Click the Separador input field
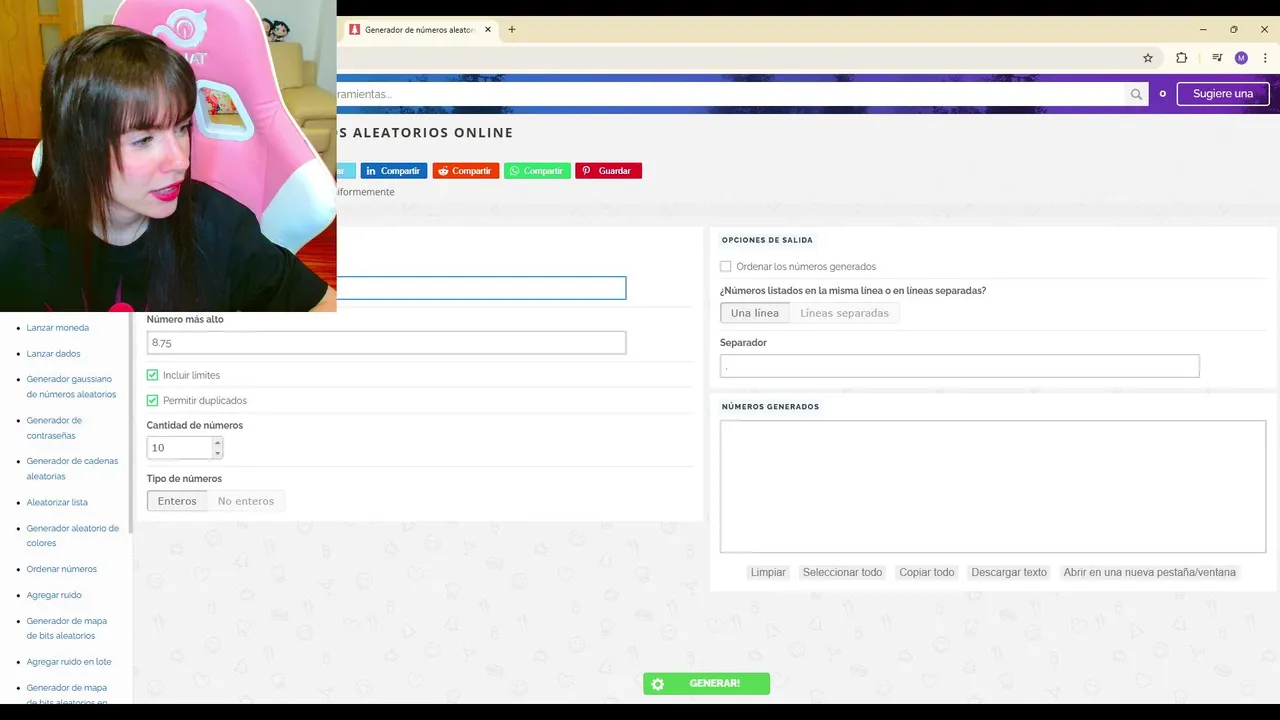Image resolution: width=1280 pixels, height=720 pixels. click(959, 366)
